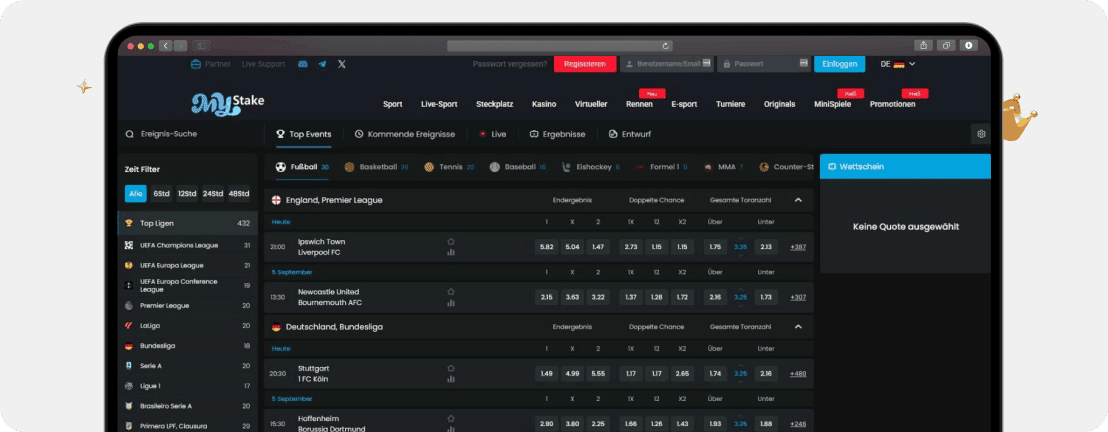Image resolution: width=1108 pixels, height=432 pixels.
Task: Open the Telegram icon link
Action: pyautogui.click(x=322, y=64)
